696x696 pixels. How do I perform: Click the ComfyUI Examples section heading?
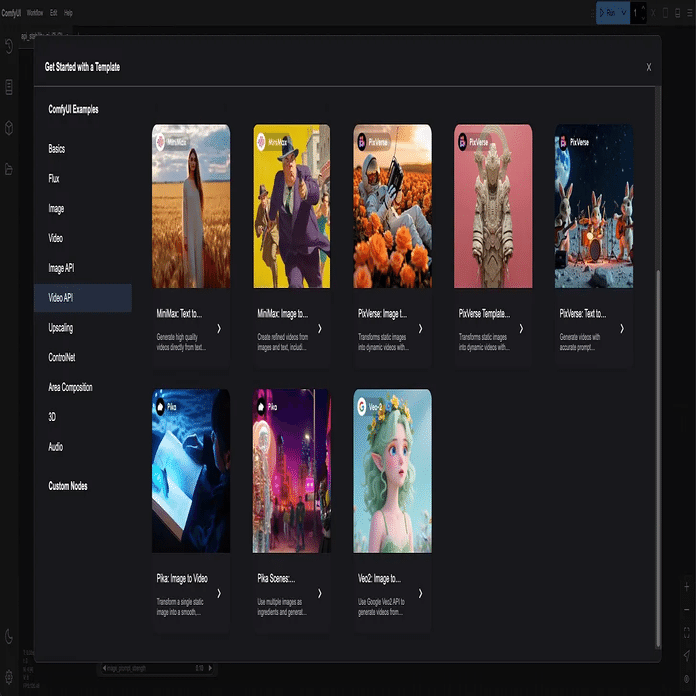coord(73,109)
